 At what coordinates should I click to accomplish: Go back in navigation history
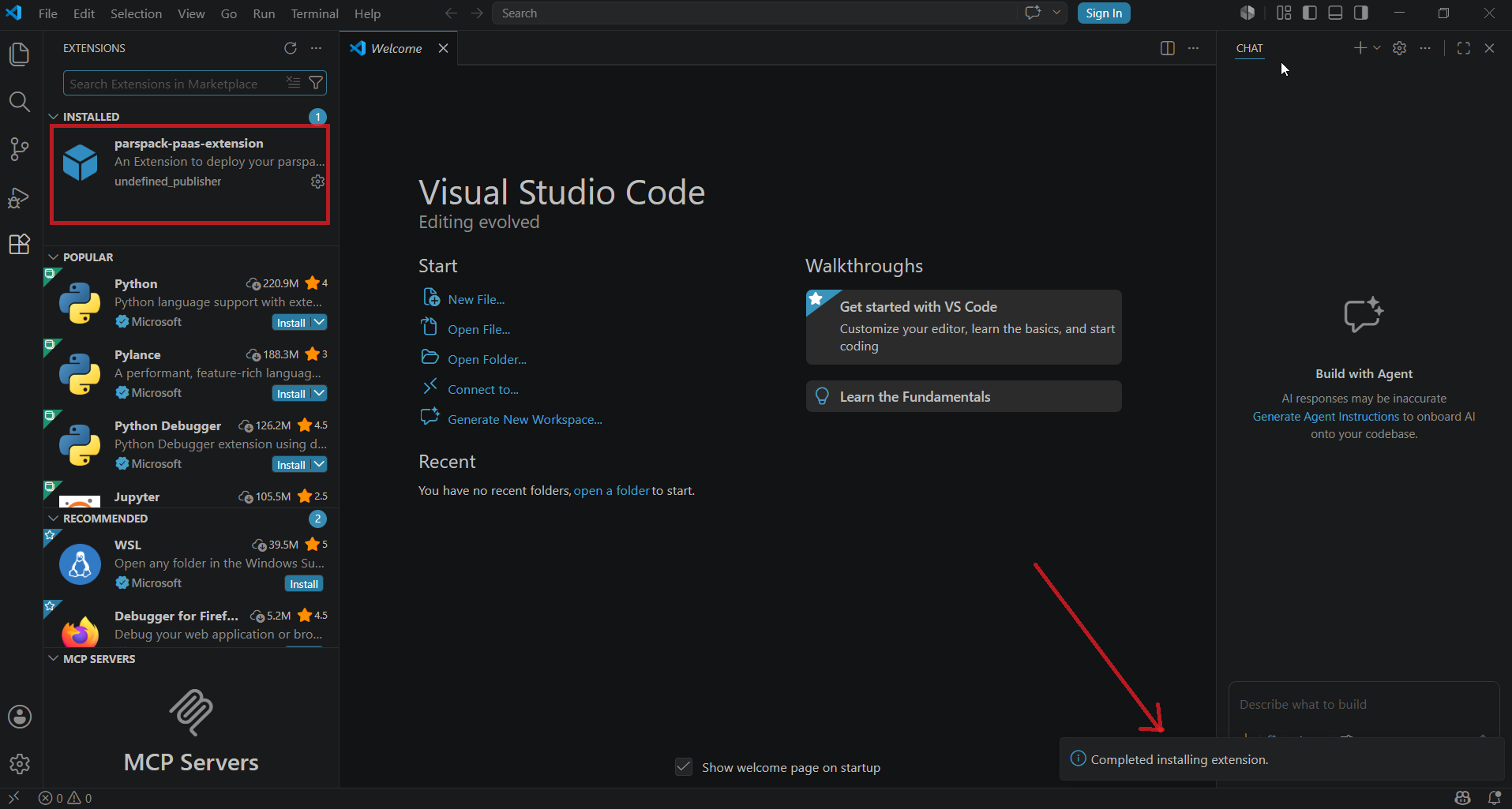pyautogui.click(x=451, y=13)
